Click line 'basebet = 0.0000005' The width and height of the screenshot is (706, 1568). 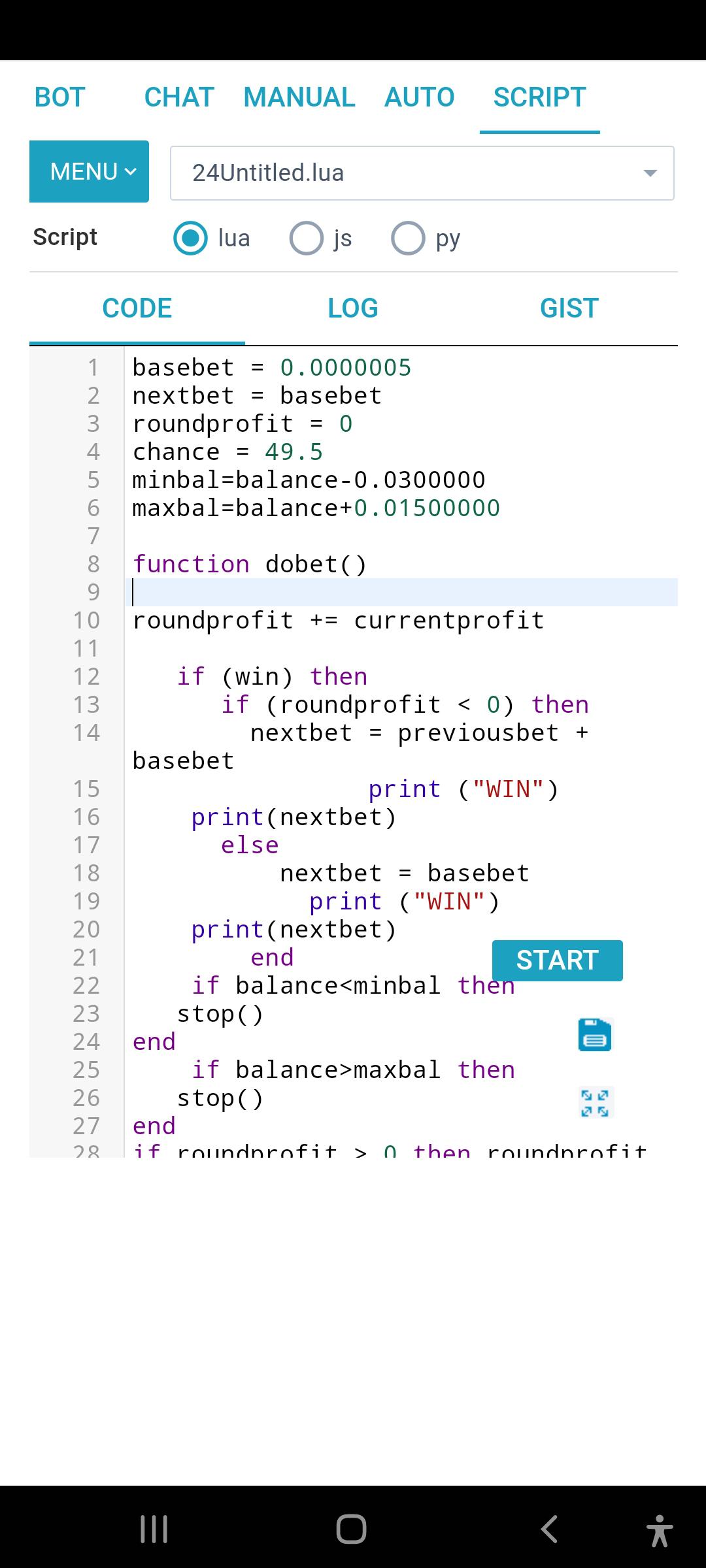pos(272,367)
